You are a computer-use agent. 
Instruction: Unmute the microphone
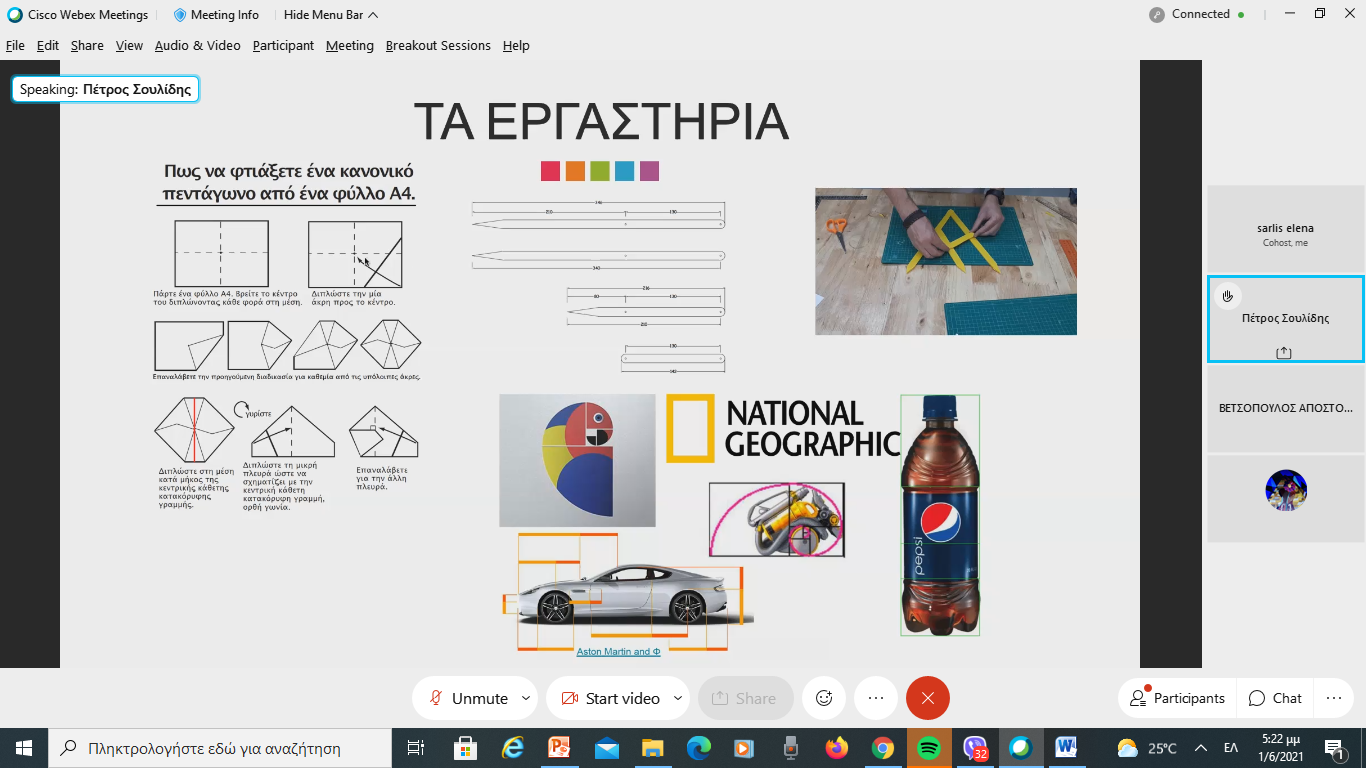[x=469, y=698]
